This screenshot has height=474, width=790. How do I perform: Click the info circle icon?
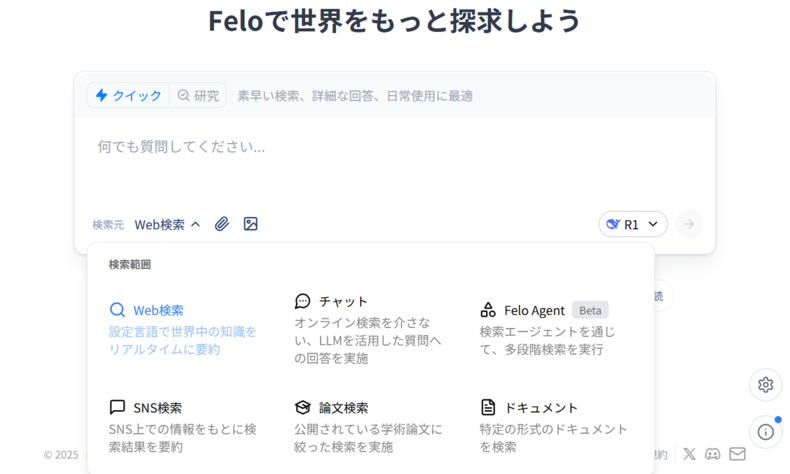(x=765, y=432)
